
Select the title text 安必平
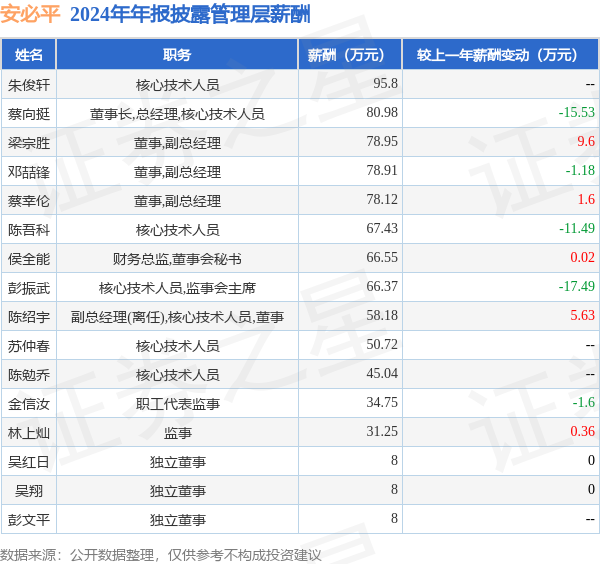[x=30, y=15]
